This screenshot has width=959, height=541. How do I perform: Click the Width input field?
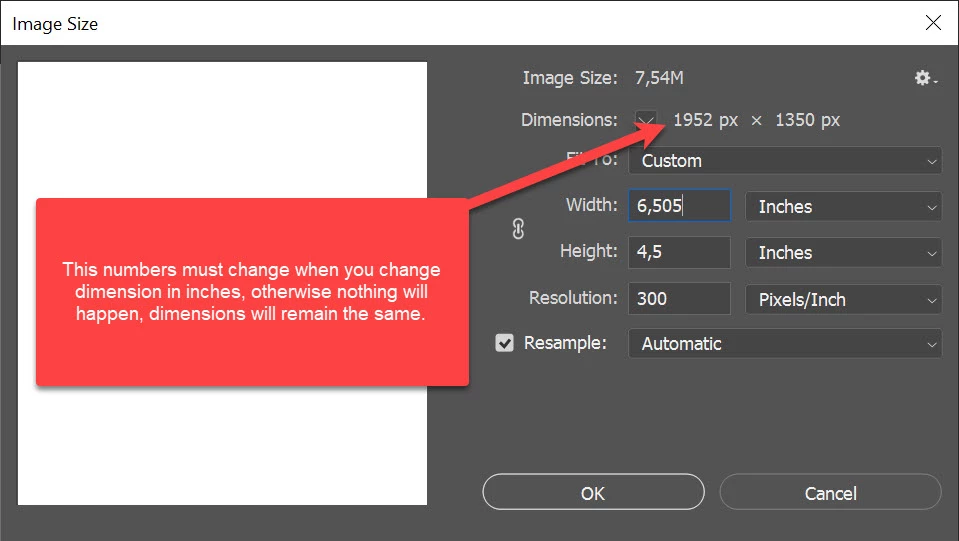point(679,205)
